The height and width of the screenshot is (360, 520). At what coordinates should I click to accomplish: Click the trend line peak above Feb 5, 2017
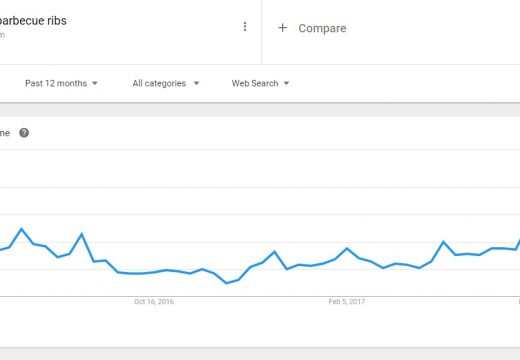click(x=347, y=248)
